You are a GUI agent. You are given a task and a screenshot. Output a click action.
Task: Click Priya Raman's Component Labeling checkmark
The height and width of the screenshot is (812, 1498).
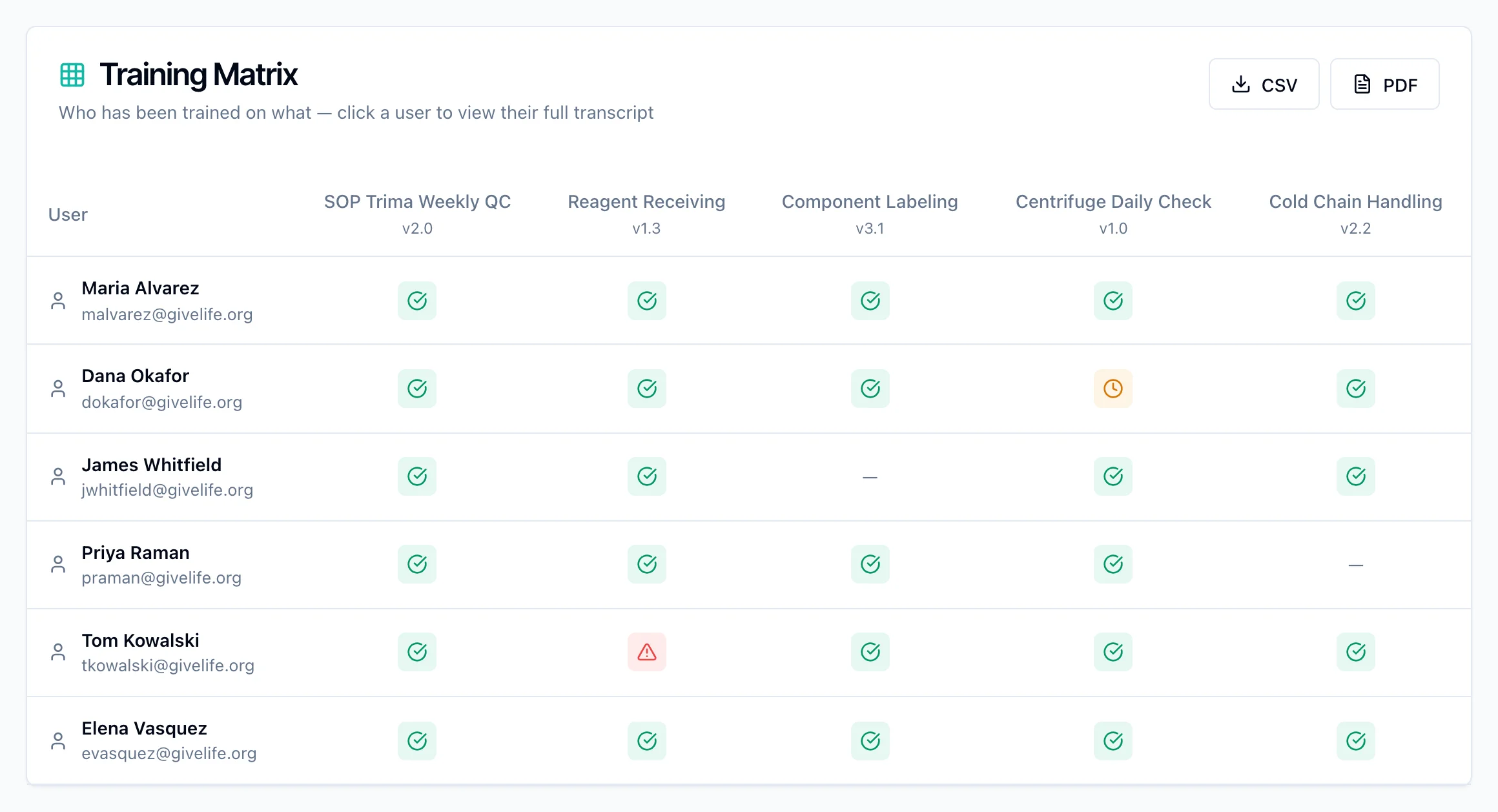point(870,564)
